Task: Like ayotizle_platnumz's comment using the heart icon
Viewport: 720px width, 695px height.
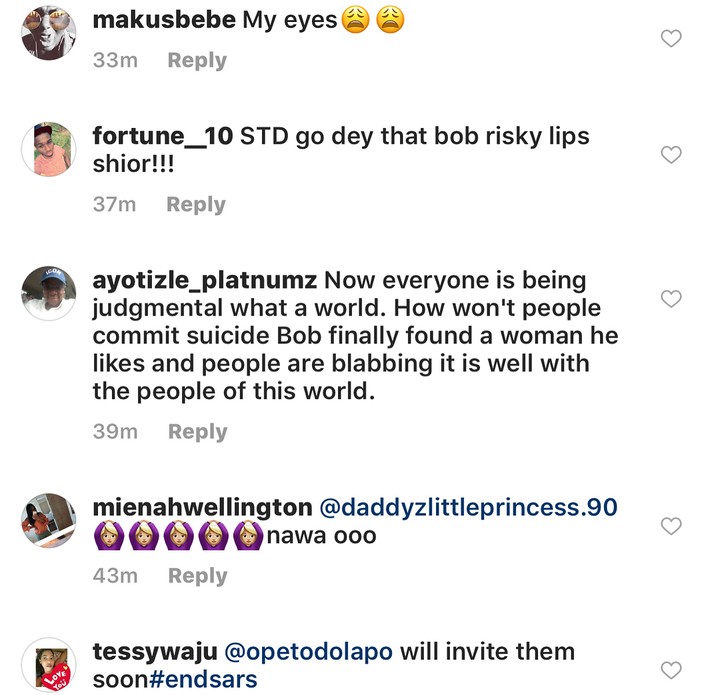Action: pos(672,298)
